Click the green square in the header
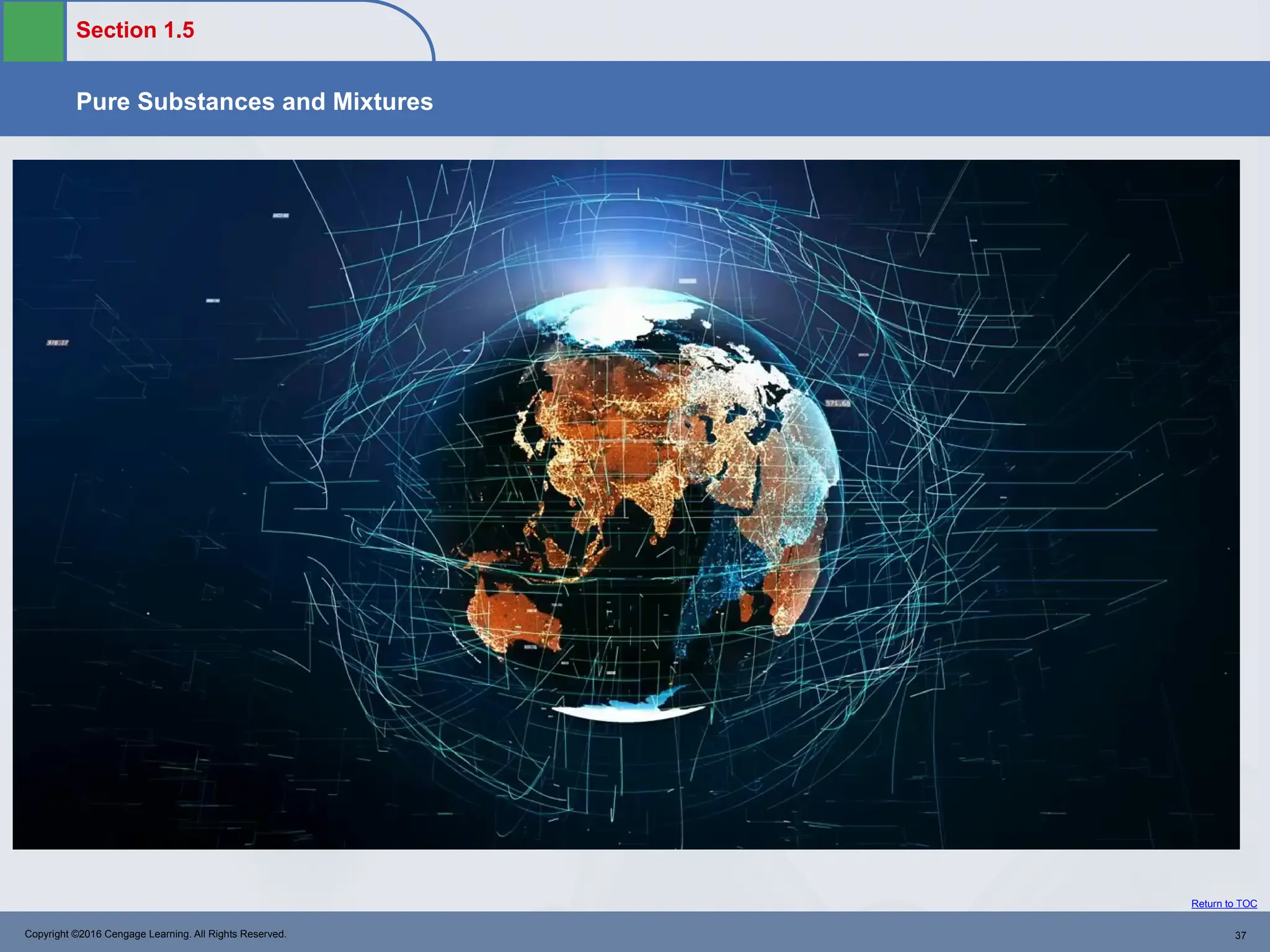Screen dimensions: 1270x952 point(33,31)
